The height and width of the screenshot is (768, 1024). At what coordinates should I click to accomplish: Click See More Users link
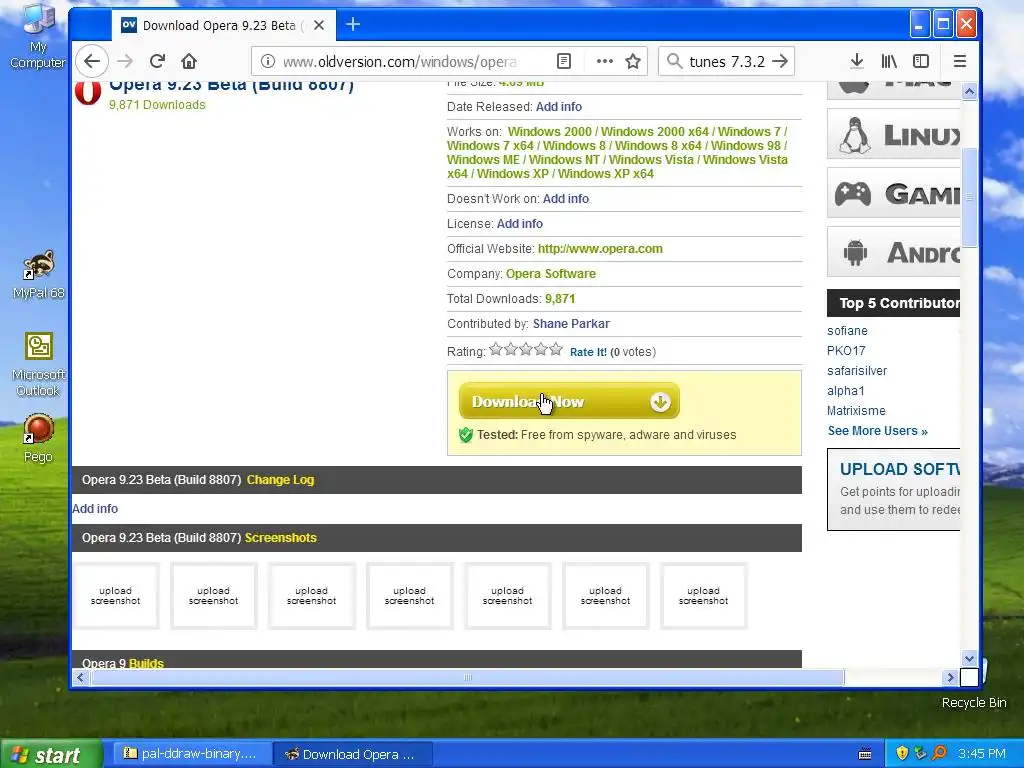coord(878,431)
